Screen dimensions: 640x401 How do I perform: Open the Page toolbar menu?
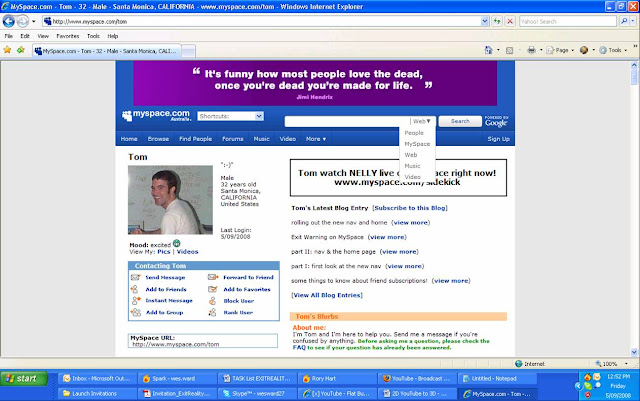(x=560, y=50)
